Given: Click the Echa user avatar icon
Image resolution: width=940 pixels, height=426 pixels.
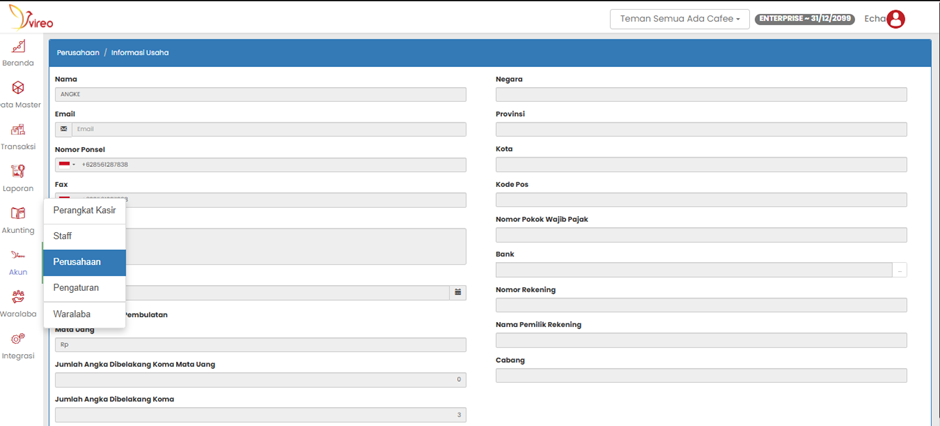Looking at the screenshot, I should click(x=896, y=19).
